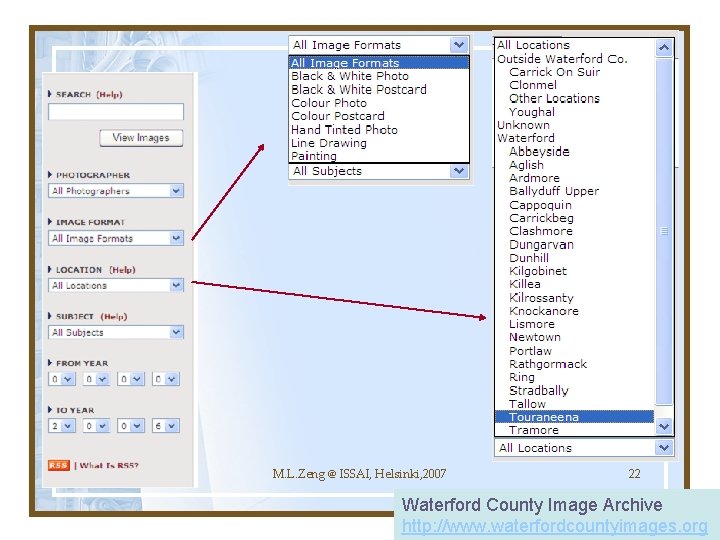Open the To Year dropdown showing 2
Viewport: 720px width, 540px height.
tap(62, 426)
